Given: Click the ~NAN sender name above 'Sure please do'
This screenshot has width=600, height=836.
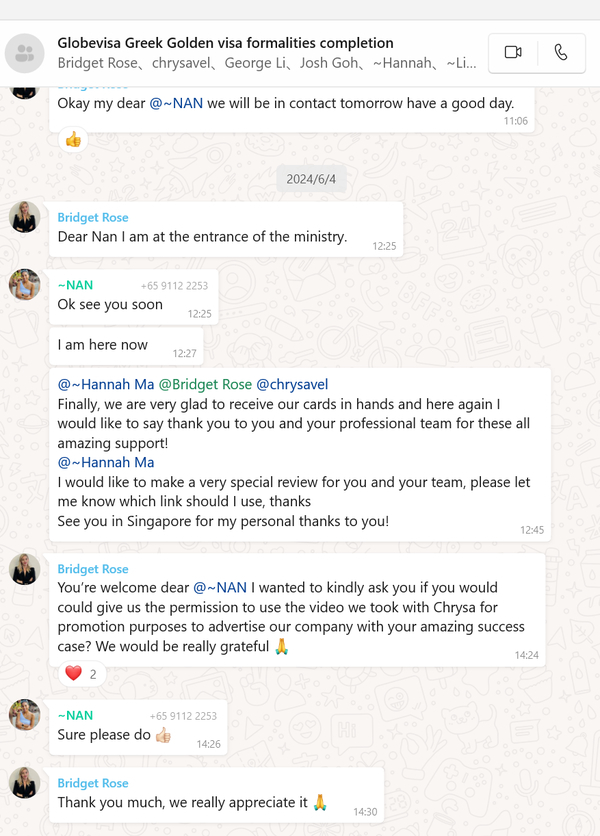Looking at the screenshot, I should coord(75,716).
